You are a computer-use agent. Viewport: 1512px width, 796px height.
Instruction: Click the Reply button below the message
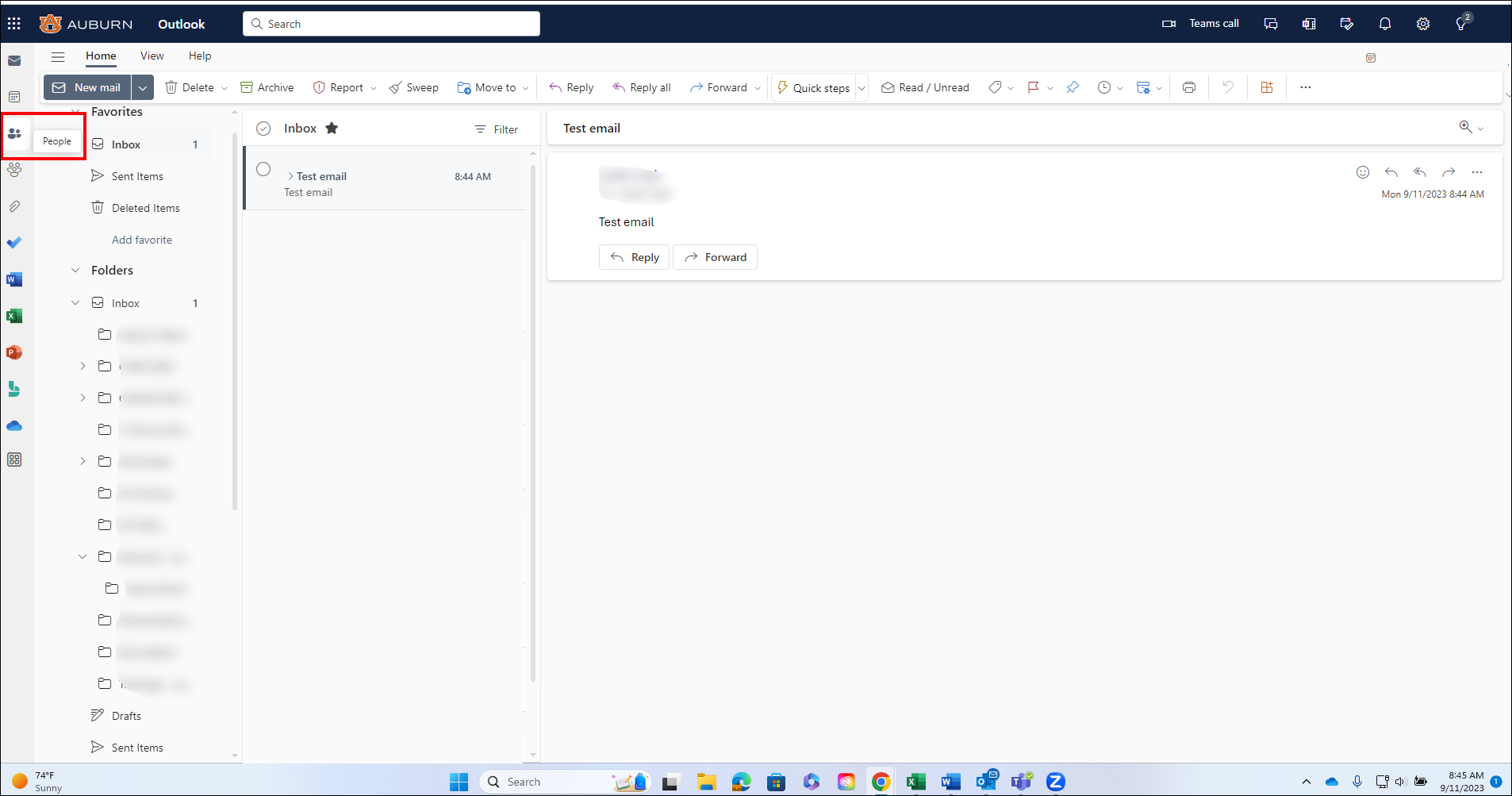635,257
